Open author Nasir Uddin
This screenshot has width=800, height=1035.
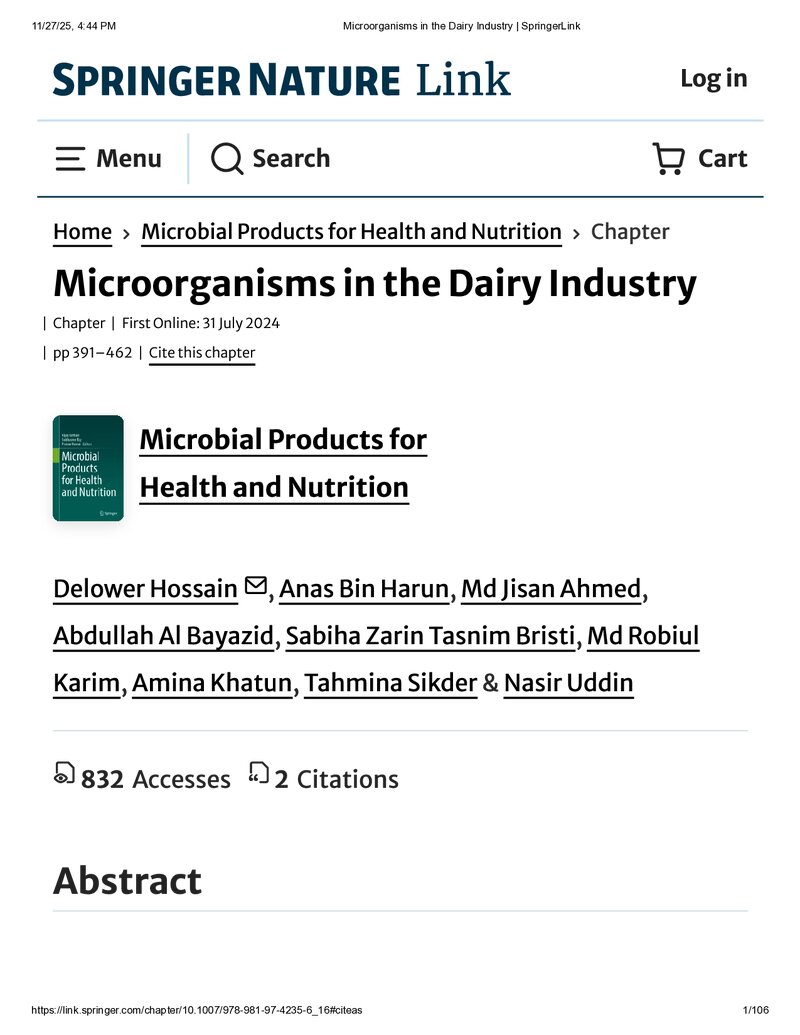[x=568, y=683]
